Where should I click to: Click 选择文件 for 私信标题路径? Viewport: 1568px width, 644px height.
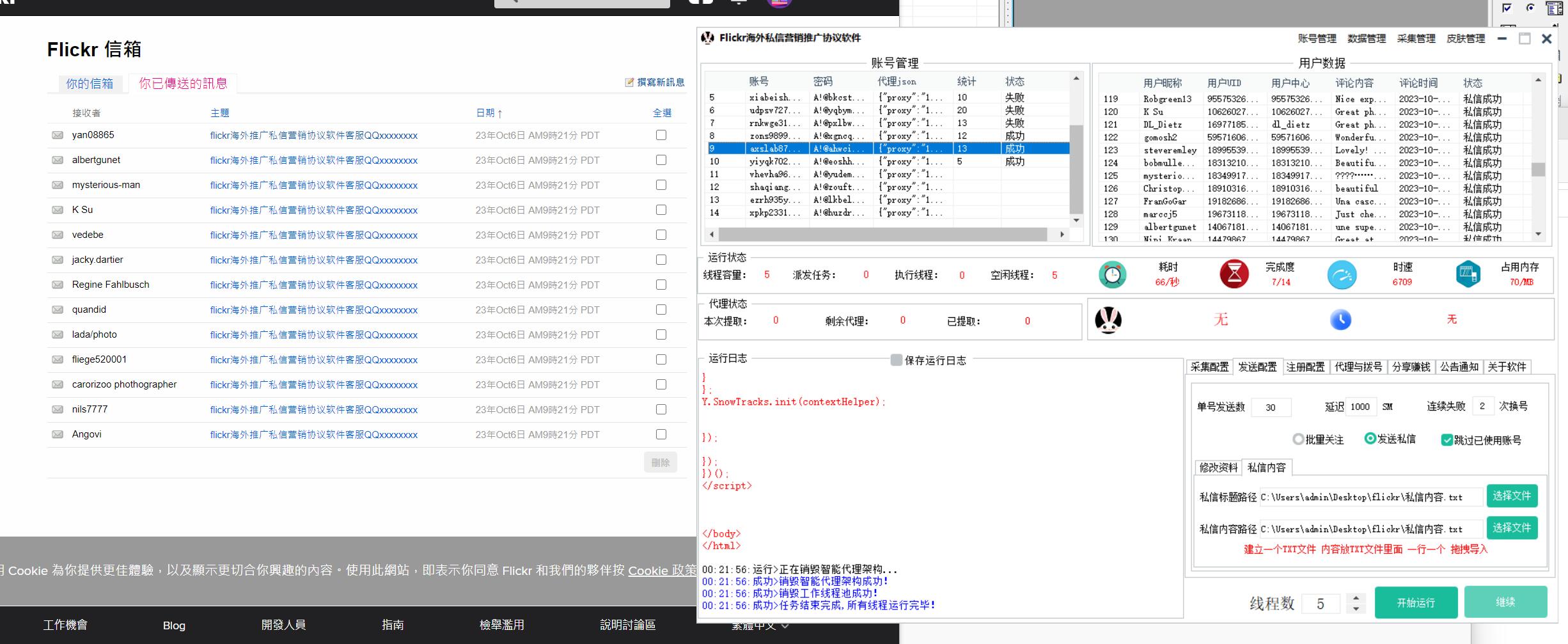tap(1511, 496)
